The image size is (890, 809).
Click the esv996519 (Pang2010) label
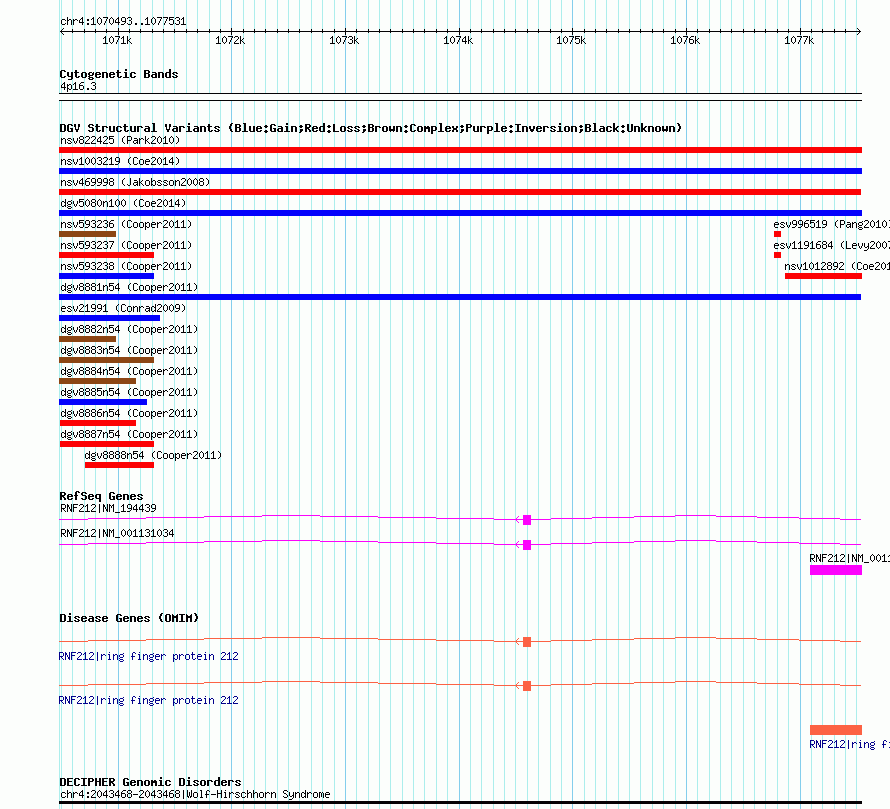coord(831,224)
